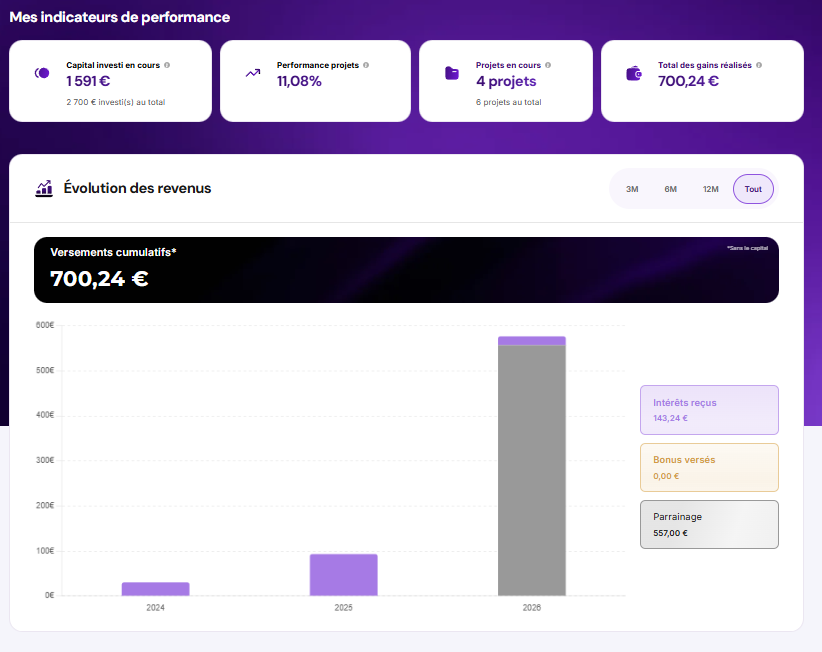Open info tooltip beside Total des gains réalisés
The height and width of the screenshot is (652, 822).
759,65
